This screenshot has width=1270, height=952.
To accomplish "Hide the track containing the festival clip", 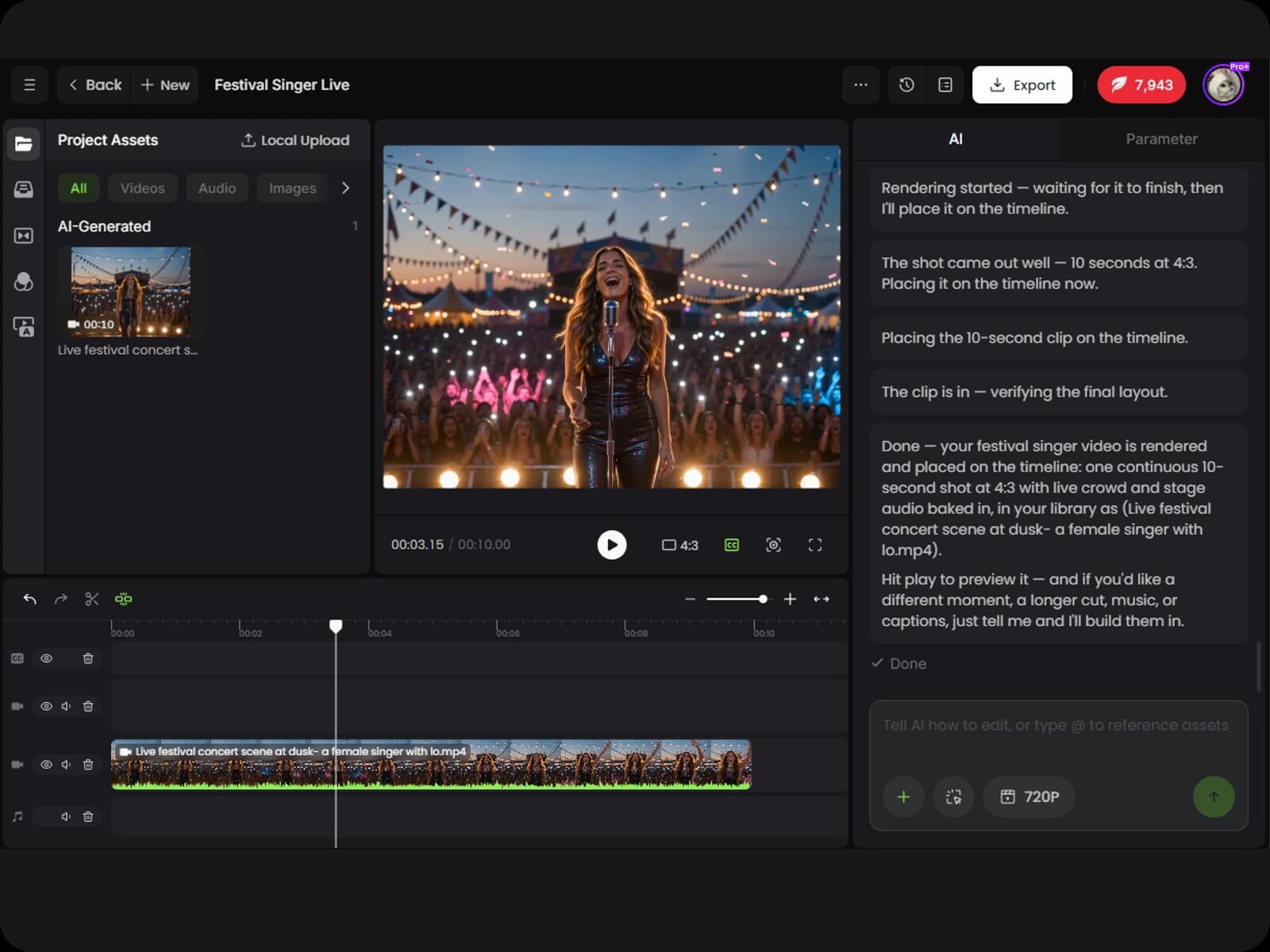I will pos(47,765).
